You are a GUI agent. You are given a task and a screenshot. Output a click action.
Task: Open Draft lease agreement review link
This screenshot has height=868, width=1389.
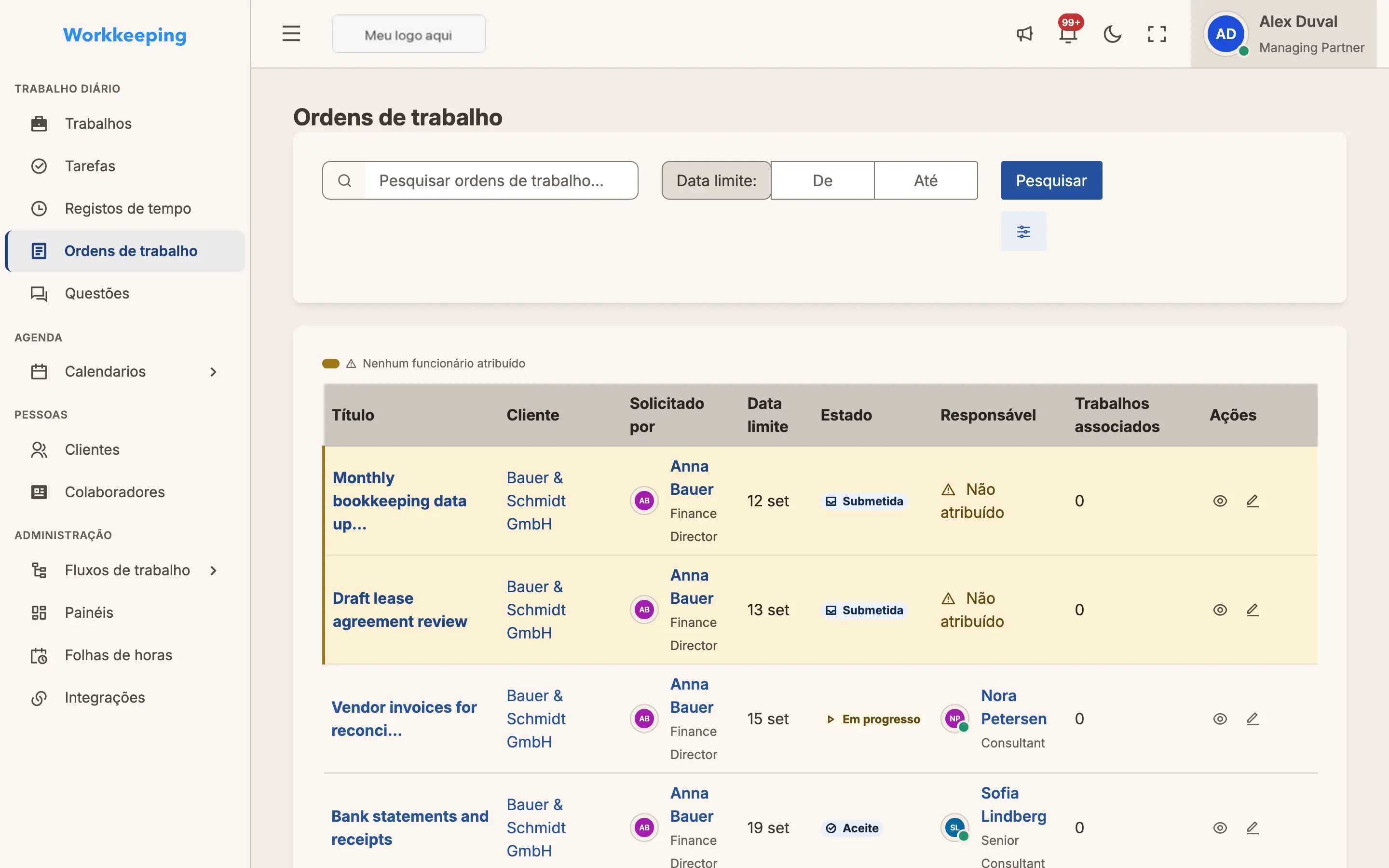click(x=400, y=610)
